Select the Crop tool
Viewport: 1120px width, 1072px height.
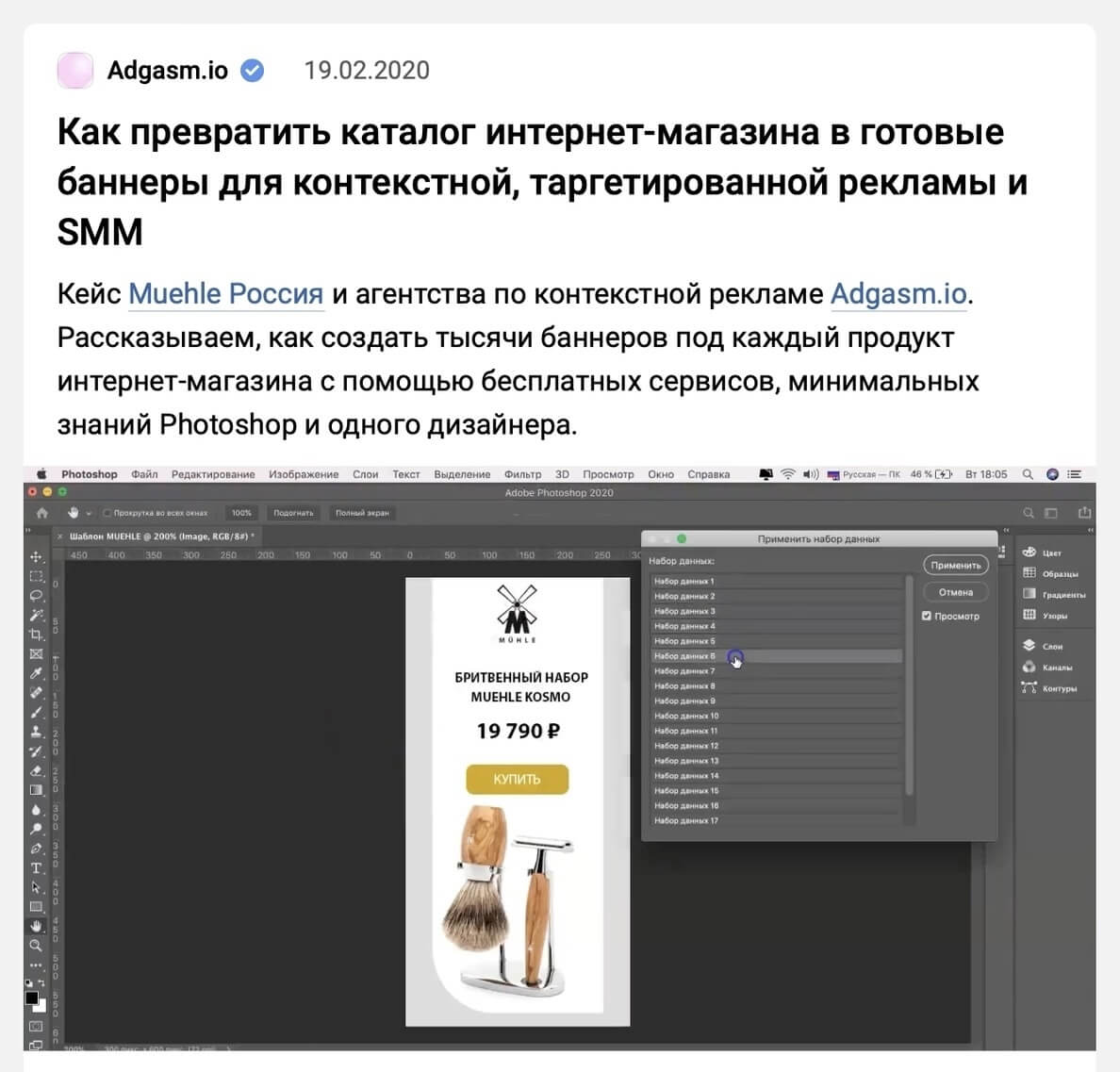click(36, 635)
